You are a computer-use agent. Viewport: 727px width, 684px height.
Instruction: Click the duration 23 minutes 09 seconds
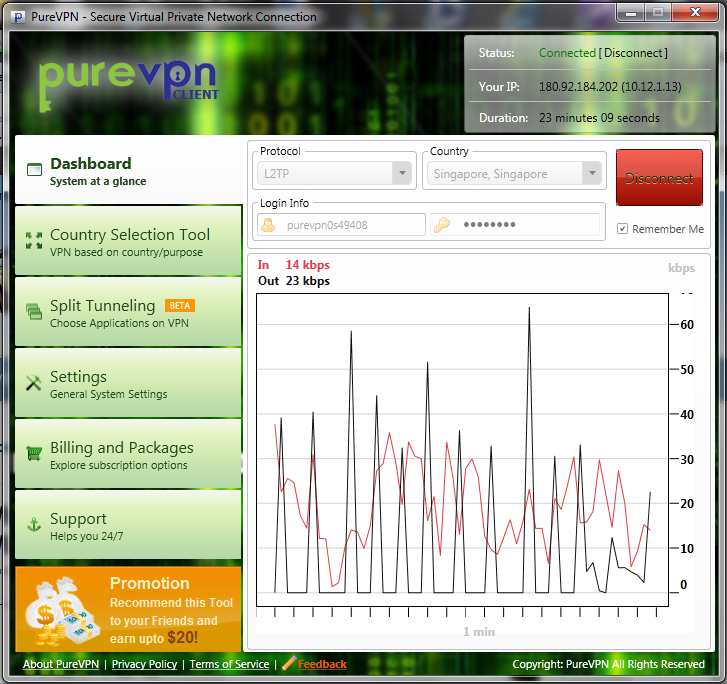coord(599,118)
